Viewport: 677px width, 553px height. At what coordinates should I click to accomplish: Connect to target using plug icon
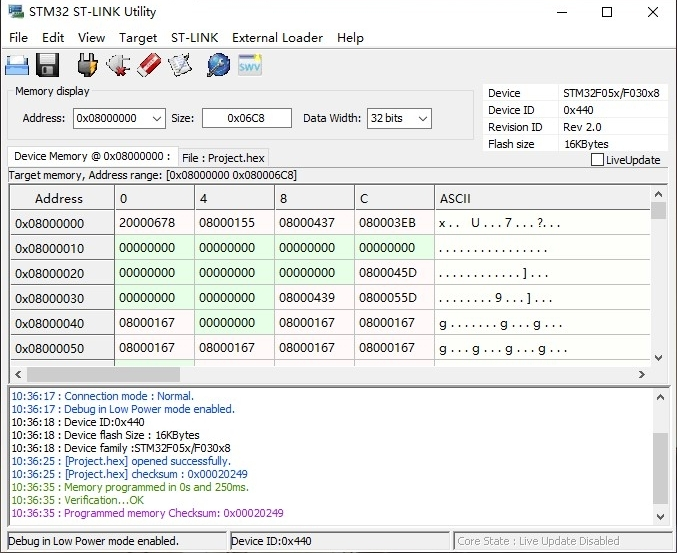pos(88,66)
